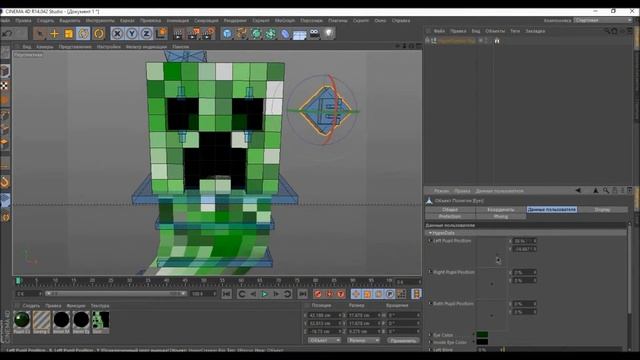Go back in Attribute Manager history
This screenshot has height=360, width=640.
click(x=578, y=191)
